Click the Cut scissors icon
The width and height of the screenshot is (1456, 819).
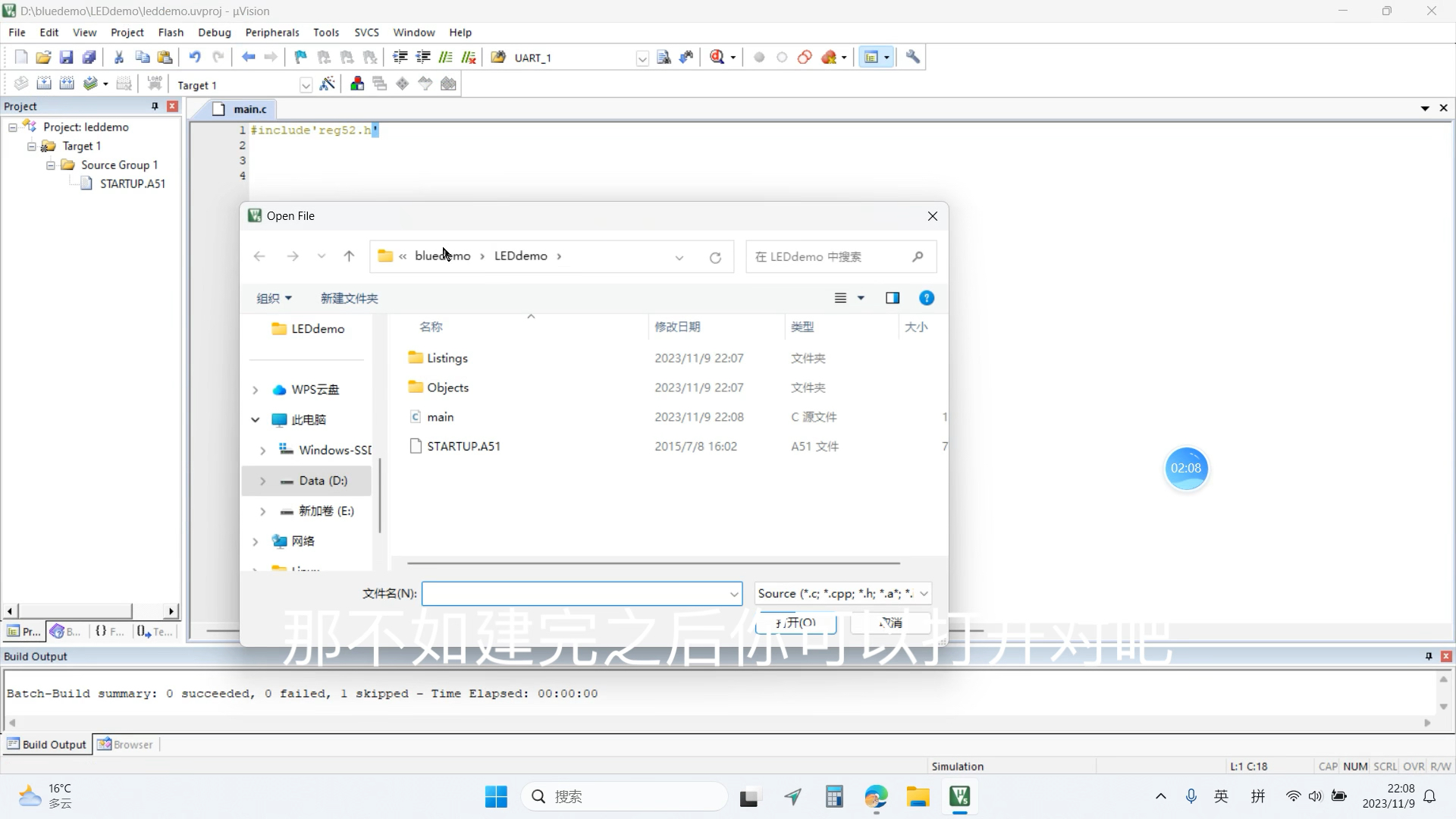tap(119, 58)
